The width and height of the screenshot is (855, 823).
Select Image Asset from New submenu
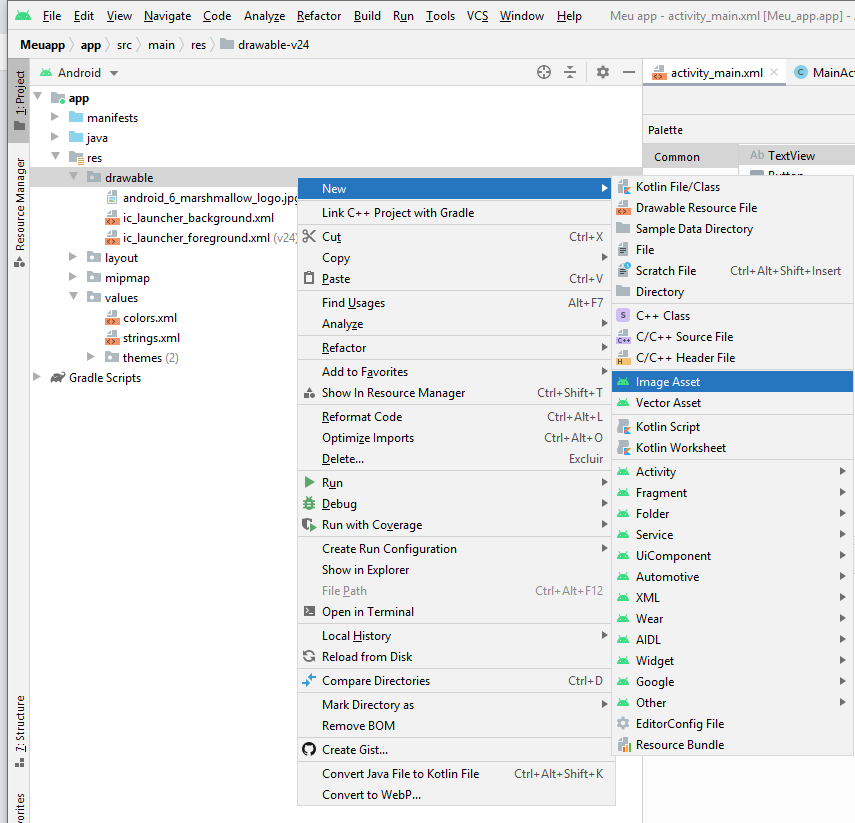668,382
